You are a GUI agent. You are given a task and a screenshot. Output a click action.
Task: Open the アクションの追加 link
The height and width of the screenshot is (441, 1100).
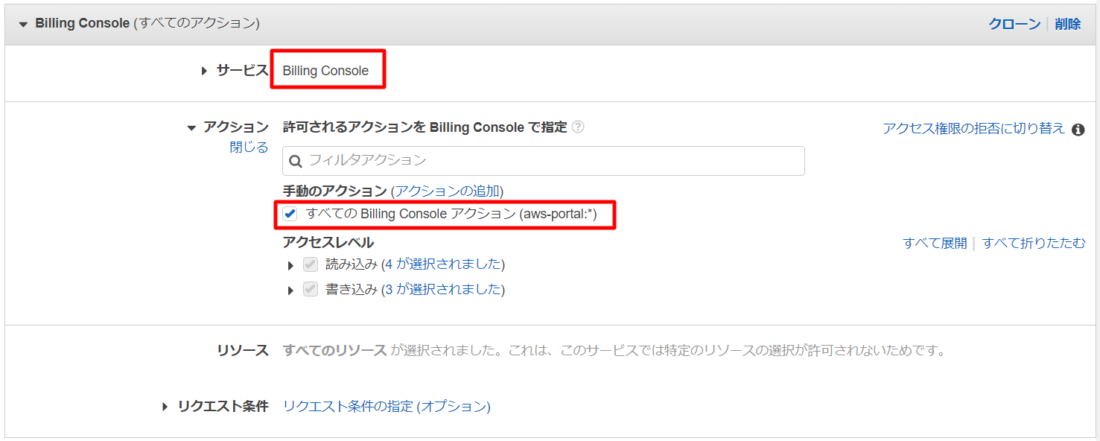tap(447, 191)
